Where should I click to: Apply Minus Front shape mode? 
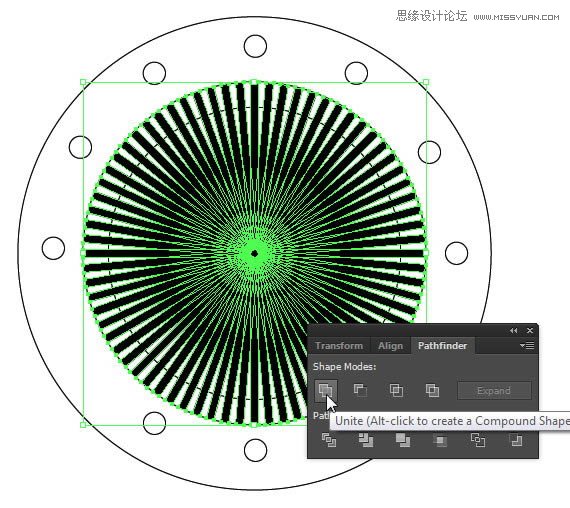[360, 391]
